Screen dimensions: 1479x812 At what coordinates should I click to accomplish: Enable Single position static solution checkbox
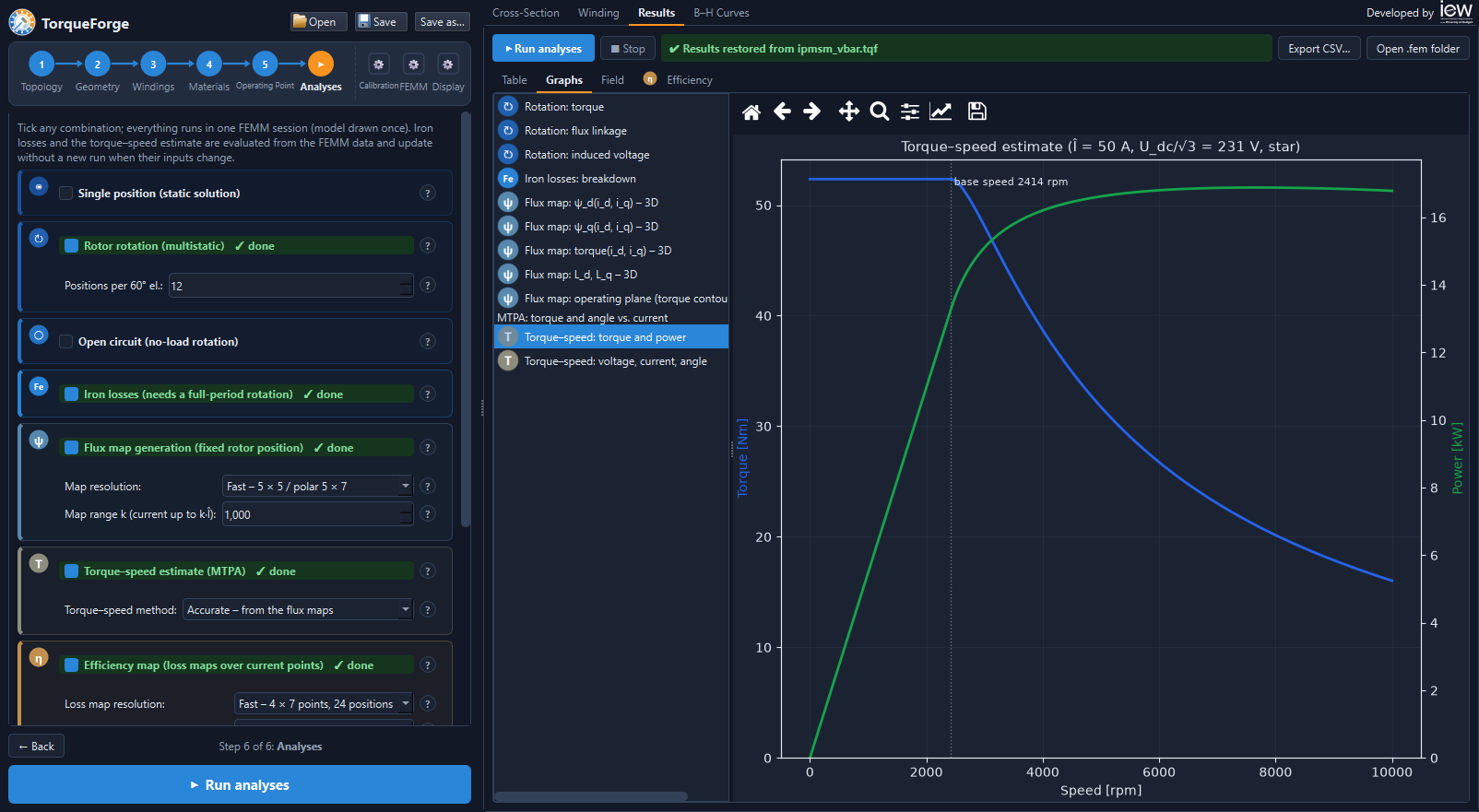click(x=66, y=194)
